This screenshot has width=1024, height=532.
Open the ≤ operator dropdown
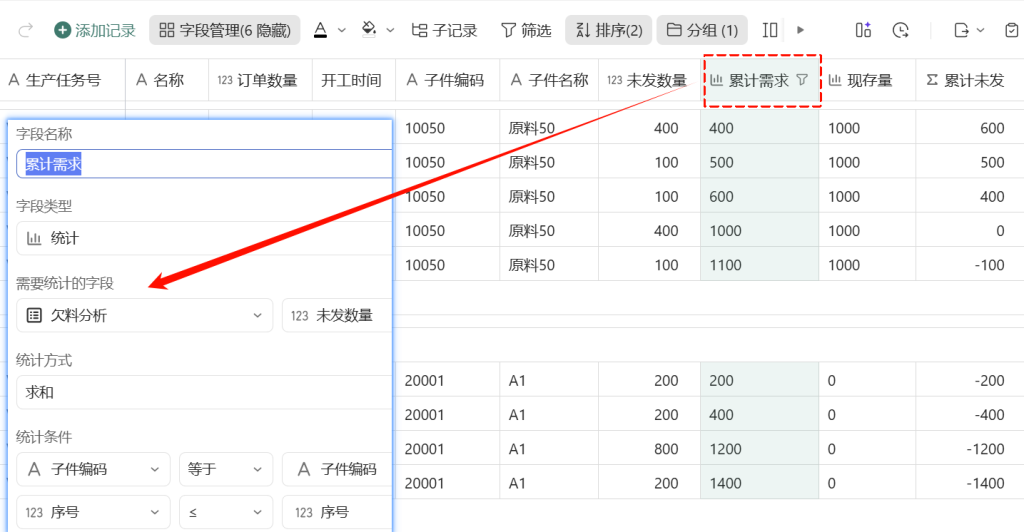[x=226, y=512]
